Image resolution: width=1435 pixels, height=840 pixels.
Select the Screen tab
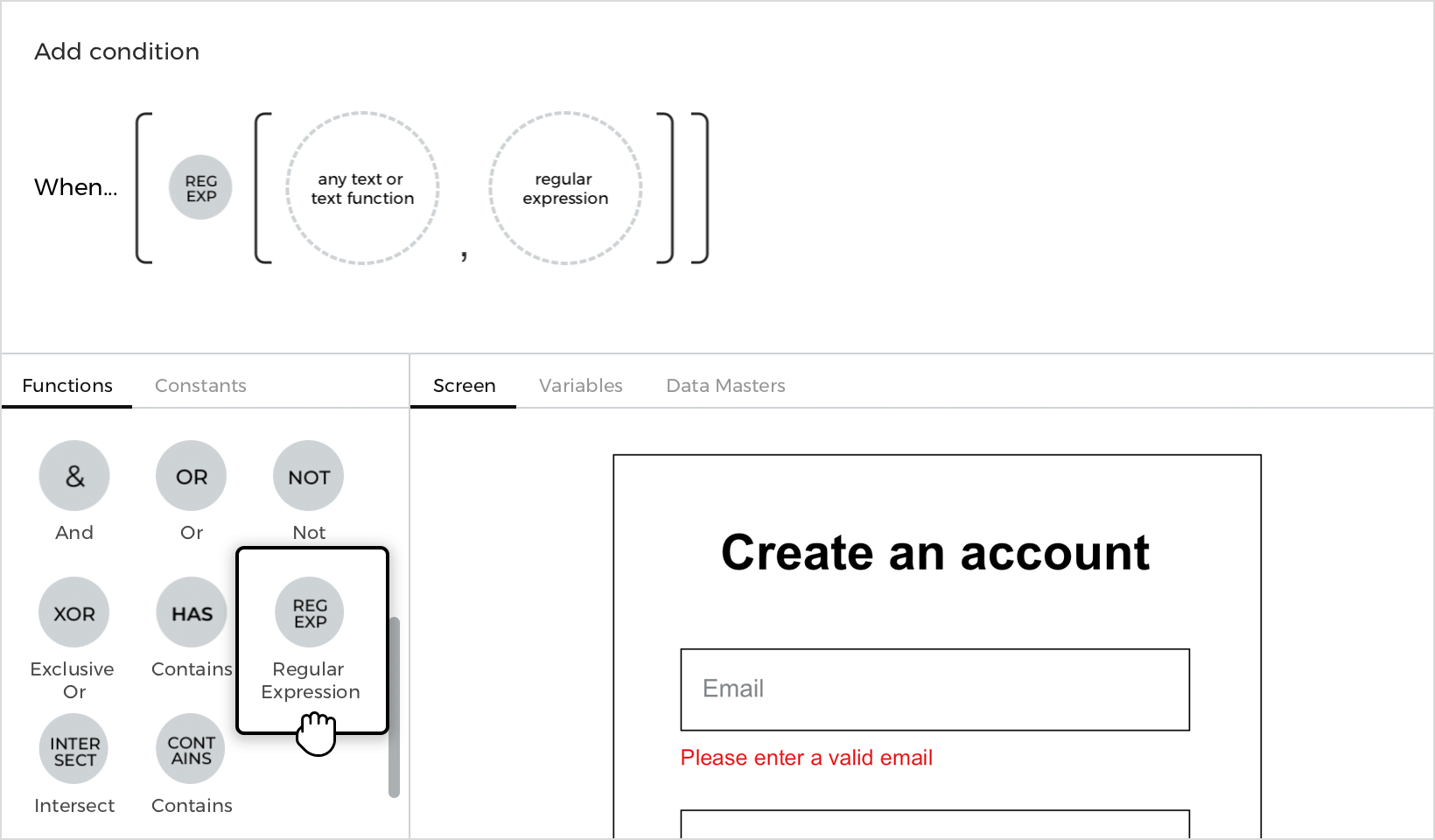tap(465, 385)
